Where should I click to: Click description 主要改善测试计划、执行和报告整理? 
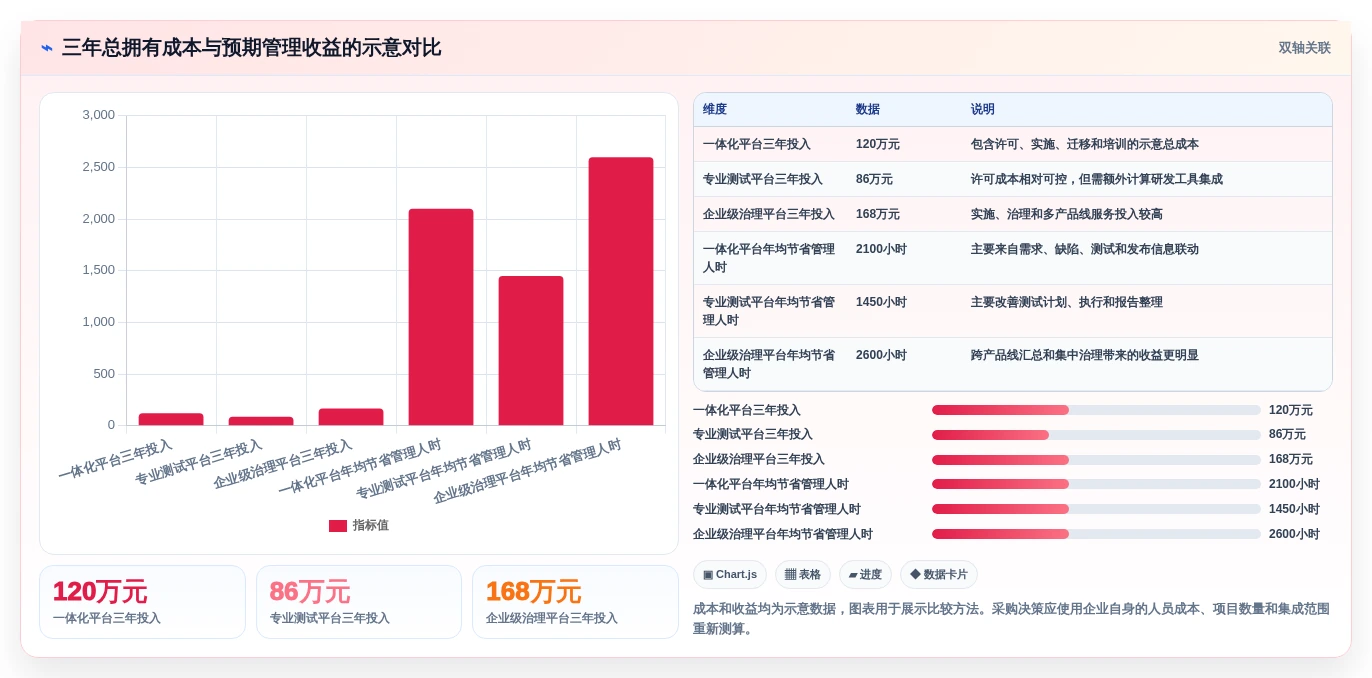pos(1067,302)
